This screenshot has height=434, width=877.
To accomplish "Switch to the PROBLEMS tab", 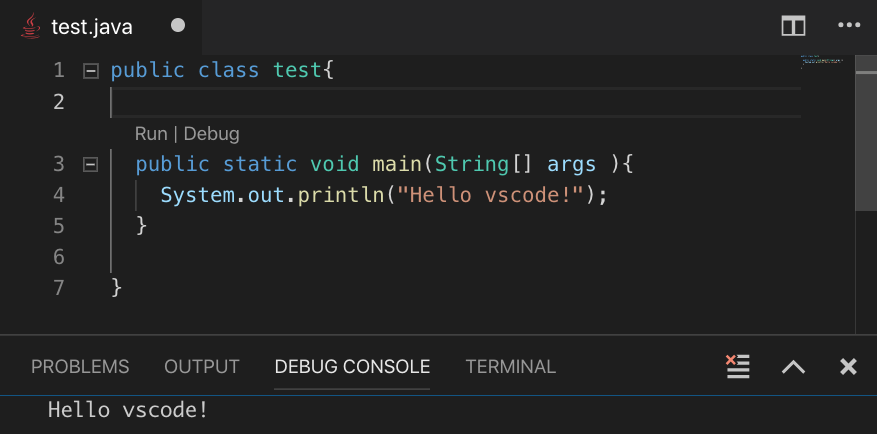I will pos(80,367).
